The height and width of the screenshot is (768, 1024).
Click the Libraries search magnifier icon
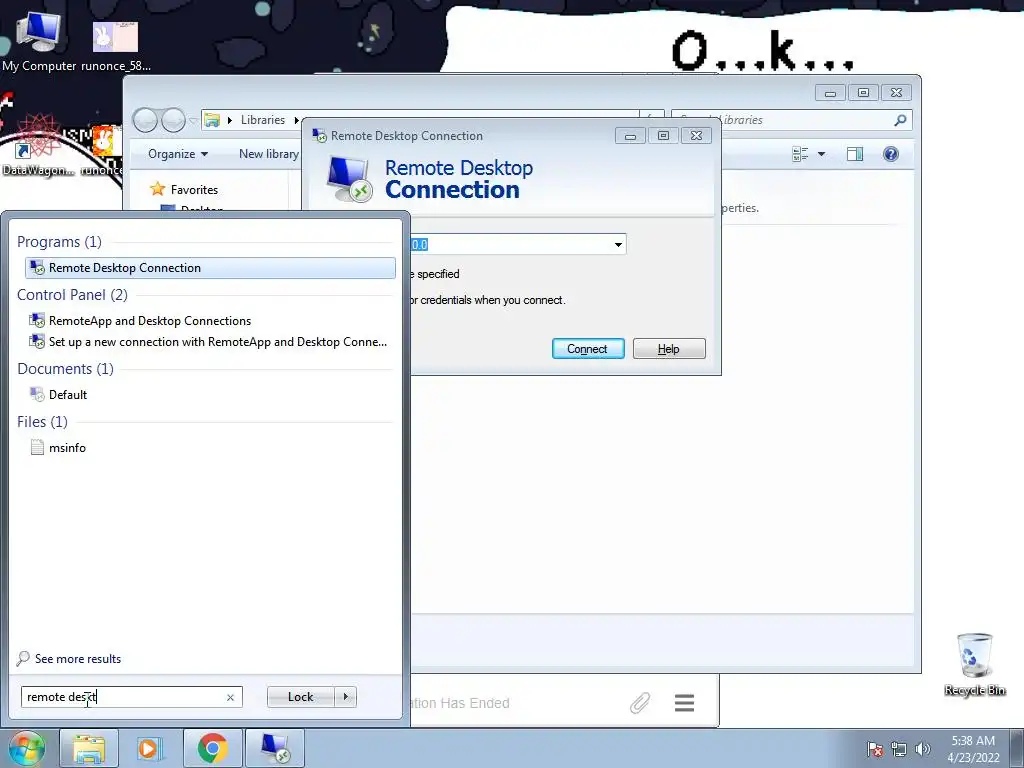coord(901,120)
